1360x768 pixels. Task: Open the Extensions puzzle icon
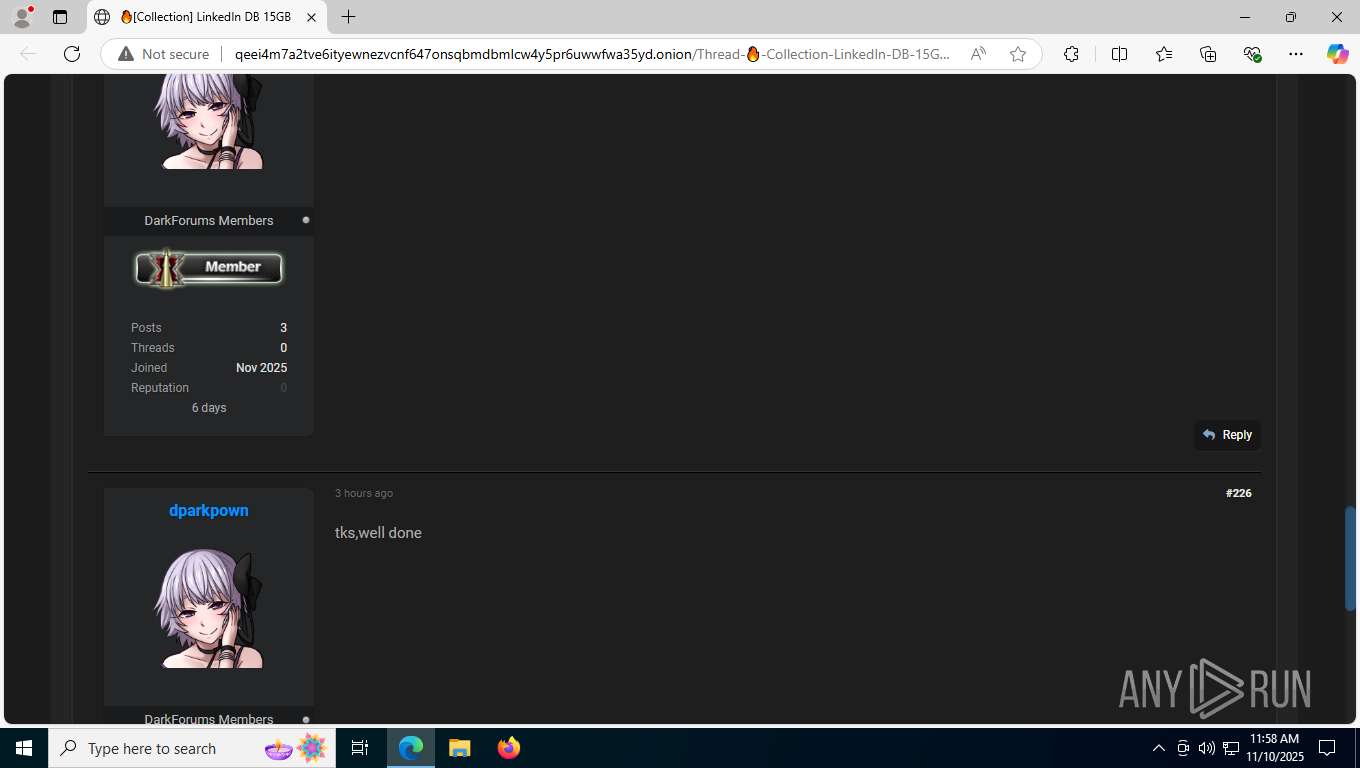[x=1071, y=54]
